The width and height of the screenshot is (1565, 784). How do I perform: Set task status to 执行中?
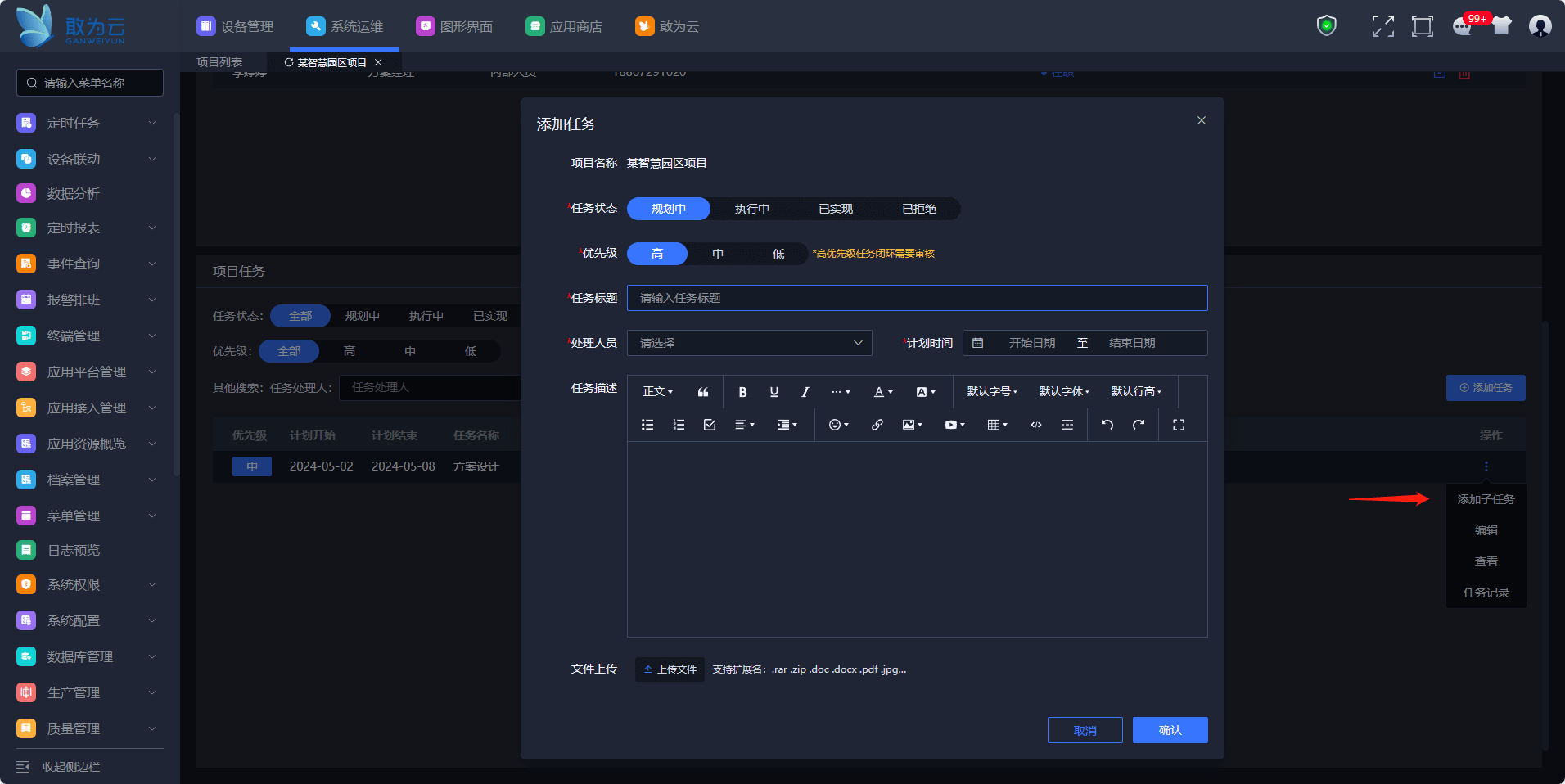click(751, 209)
